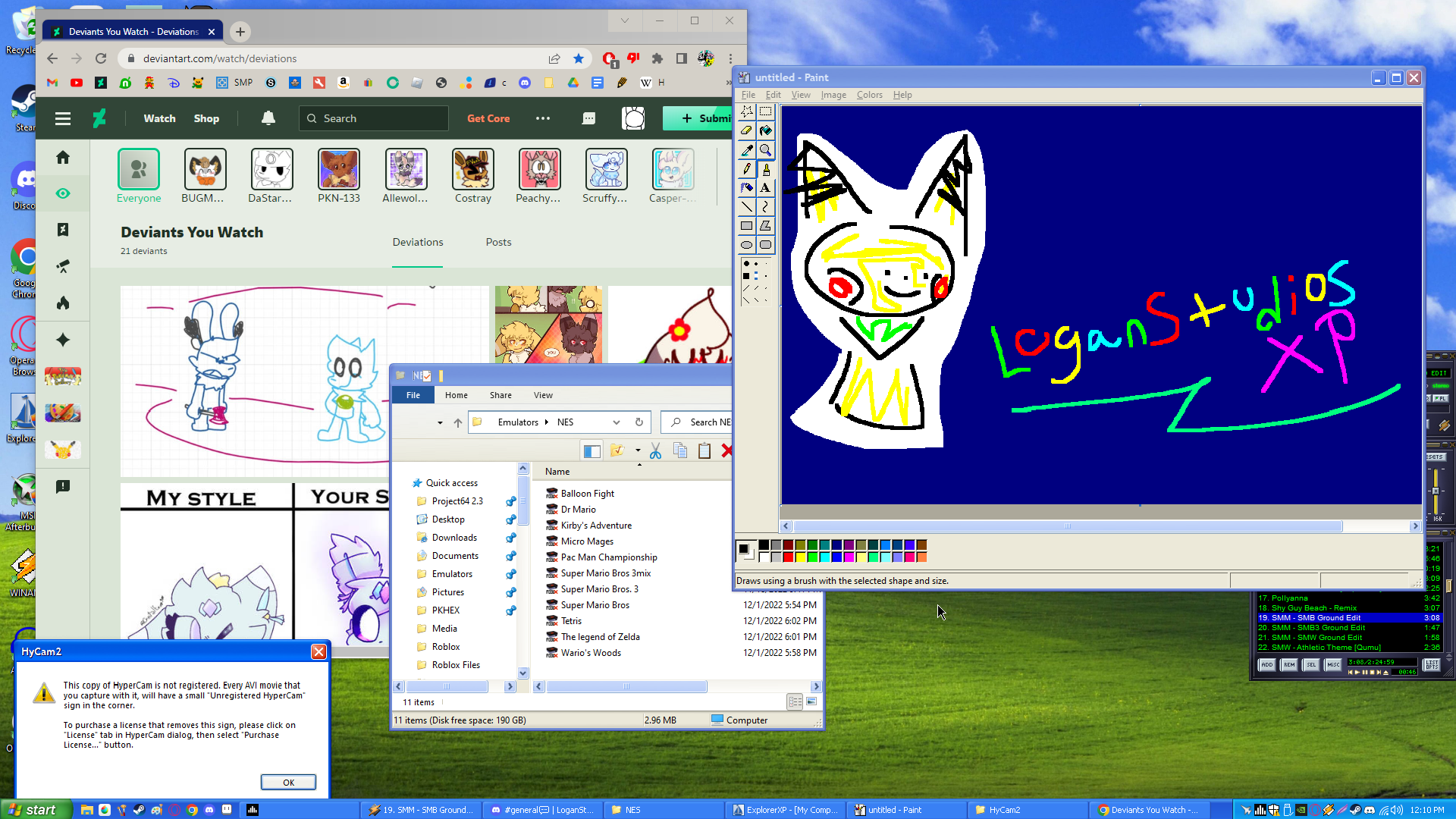Open DeviantArt hamburger menu
The height and width of the screenshot is (819, 1456).
coord(63,118)
